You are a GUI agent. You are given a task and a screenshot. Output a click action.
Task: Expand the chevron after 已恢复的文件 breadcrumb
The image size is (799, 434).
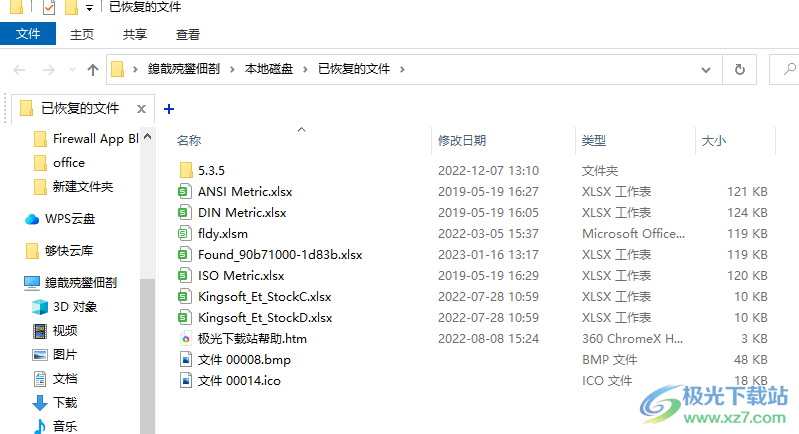[x=402, y=69]
